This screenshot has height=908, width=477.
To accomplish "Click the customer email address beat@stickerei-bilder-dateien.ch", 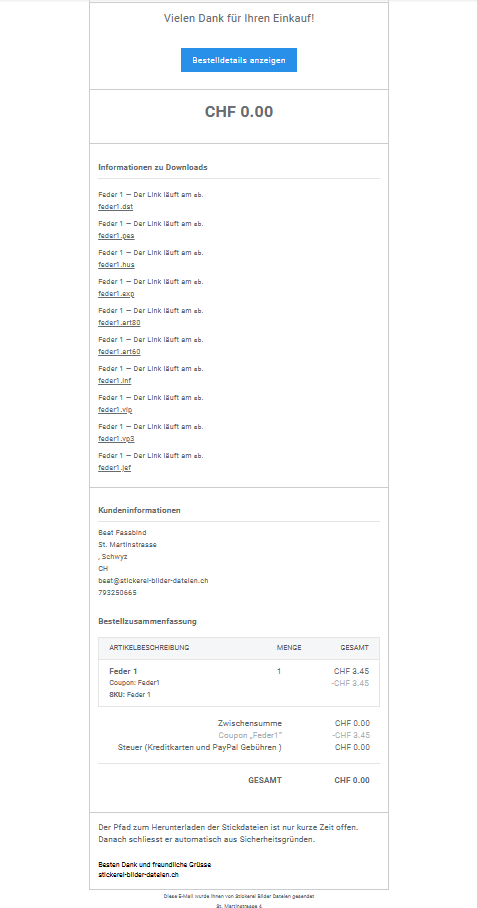I will (153, 580).
